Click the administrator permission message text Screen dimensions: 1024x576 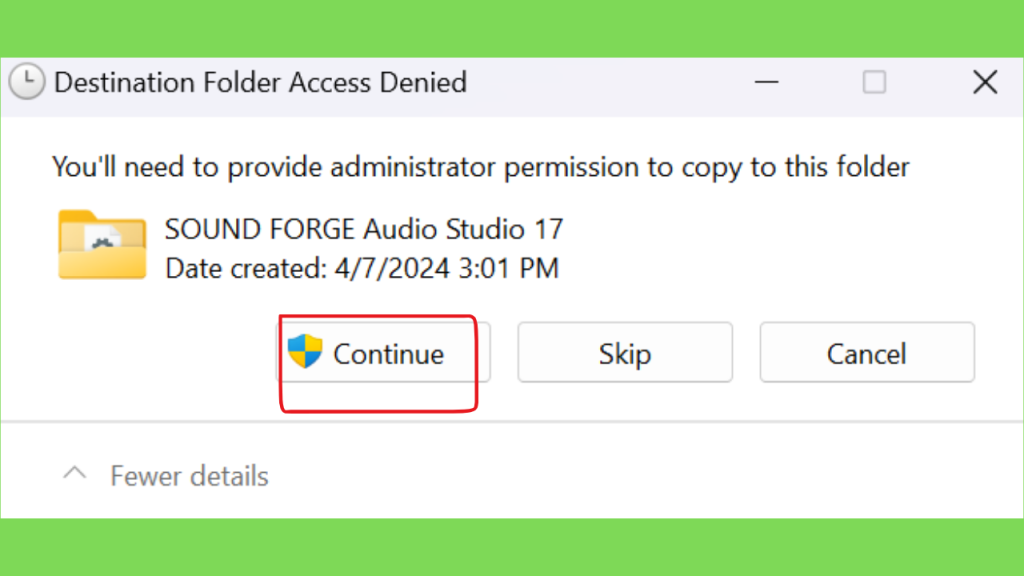480,167
